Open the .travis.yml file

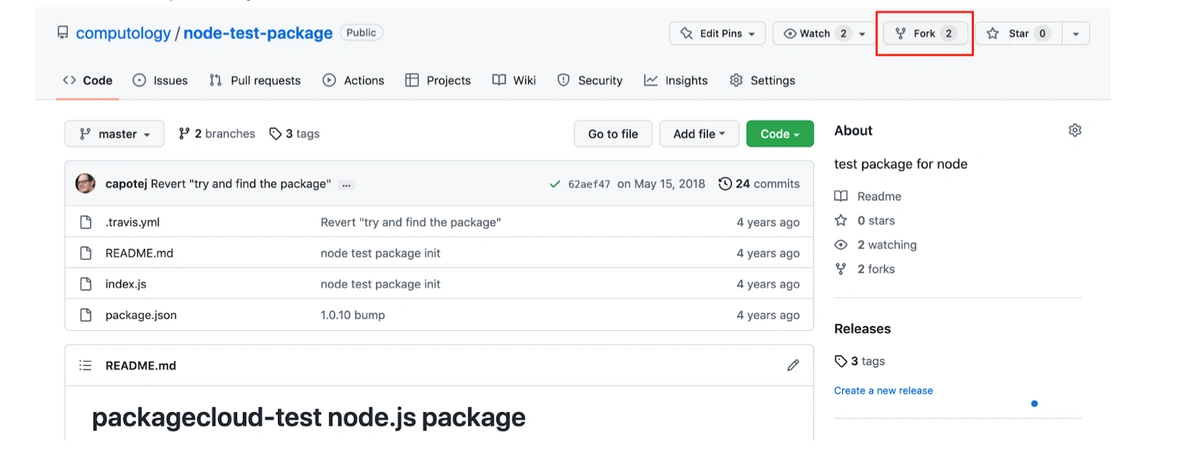(x=132, y=222)
